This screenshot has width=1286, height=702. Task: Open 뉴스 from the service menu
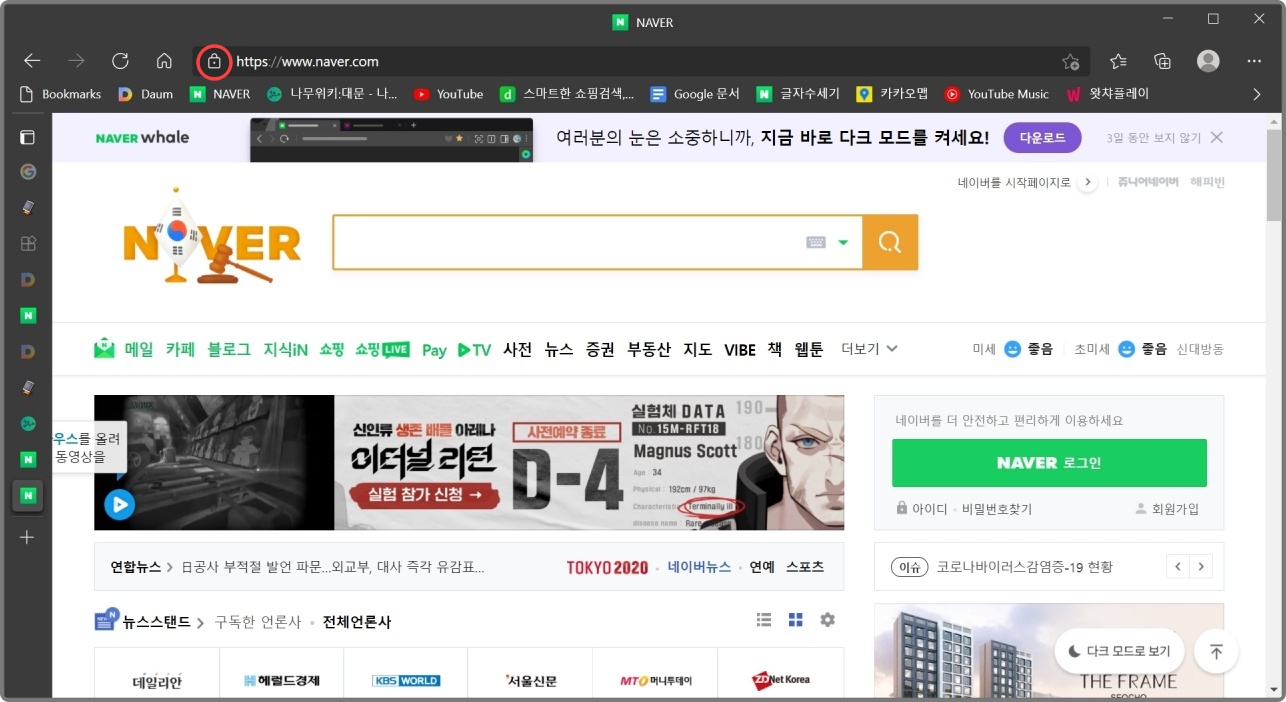click(559, 349)
